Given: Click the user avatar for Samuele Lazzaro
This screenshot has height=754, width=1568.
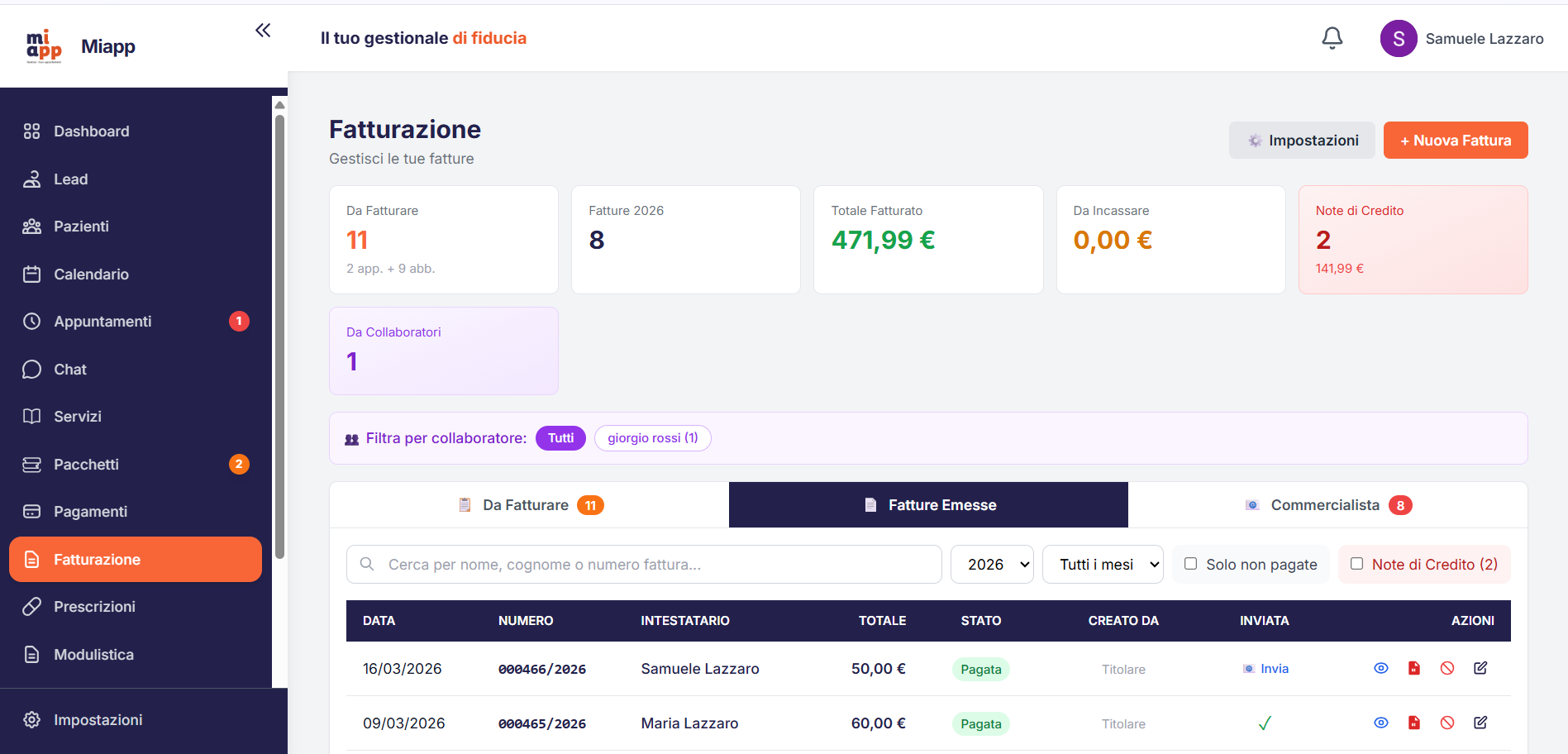Looking at the screenshot, I should pyautogui.click(x=1398, y=39).
